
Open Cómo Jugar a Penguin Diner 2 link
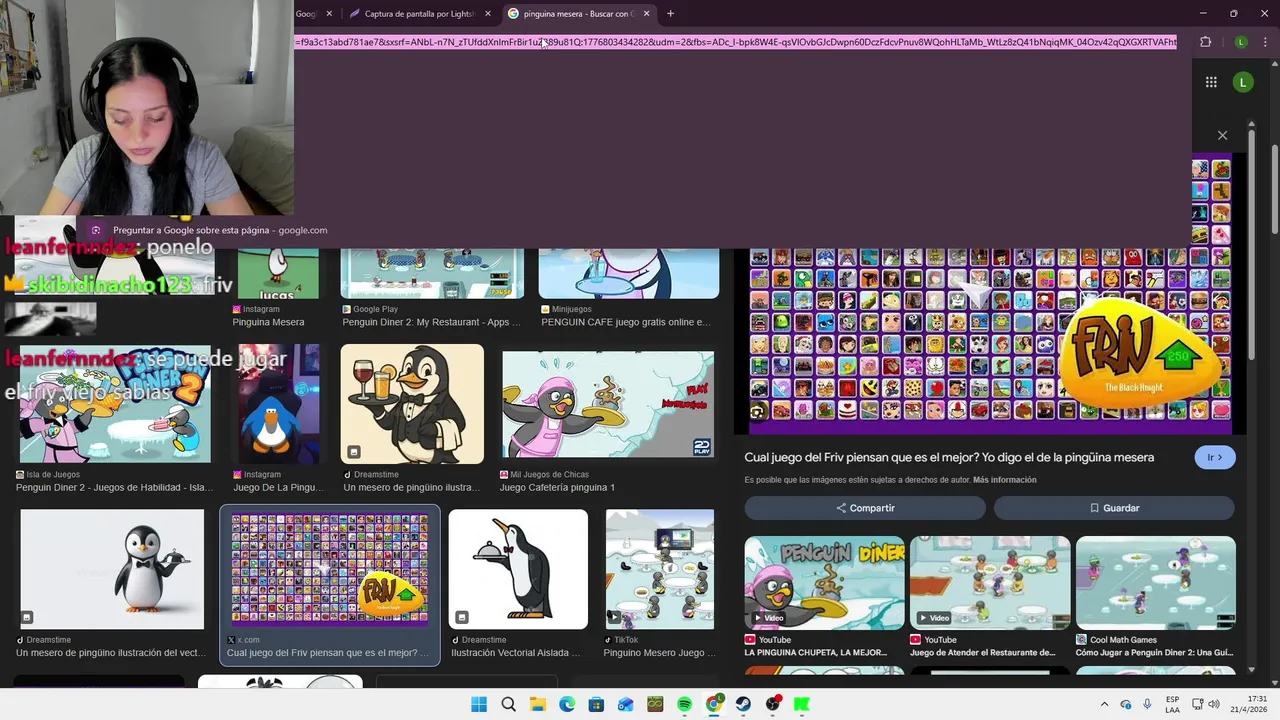coord(1155,653)
